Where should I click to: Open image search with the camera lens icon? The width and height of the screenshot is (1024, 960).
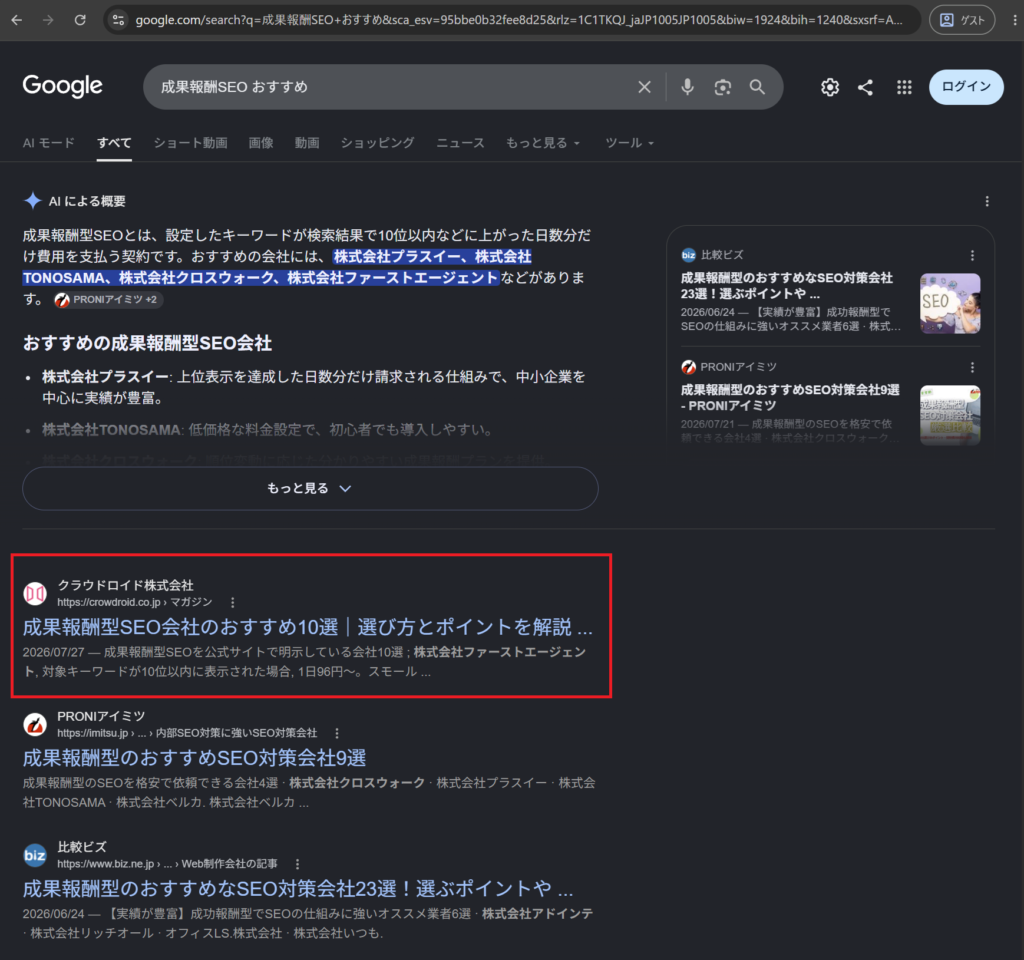[x=722, y=87]
